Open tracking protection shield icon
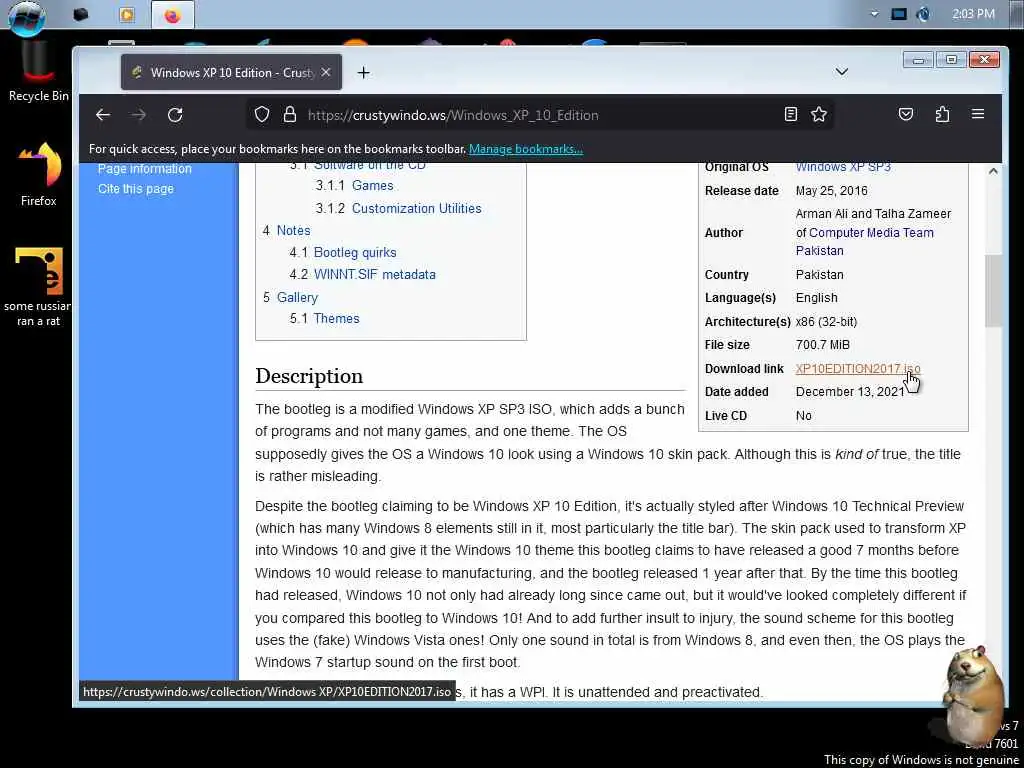1024x768 pixels. 262,115
